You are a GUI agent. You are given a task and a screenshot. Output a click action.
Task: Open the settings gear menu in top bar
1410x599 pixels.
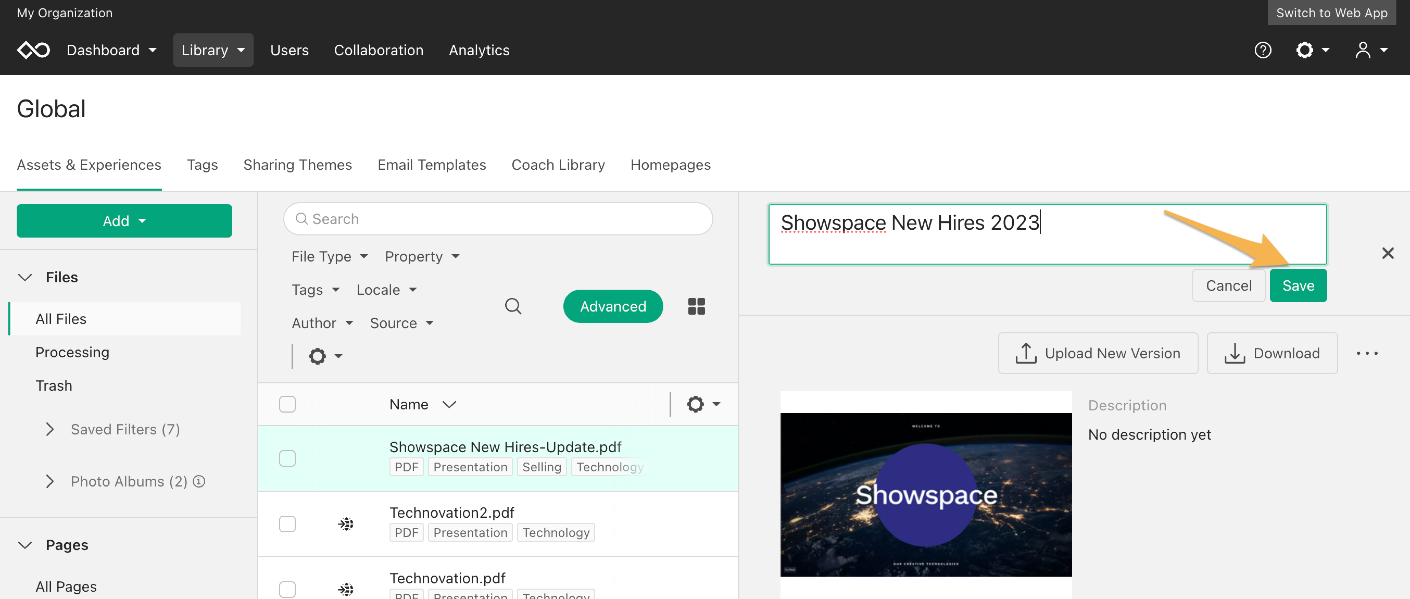pyautogui.click(x=1312, y=50)
